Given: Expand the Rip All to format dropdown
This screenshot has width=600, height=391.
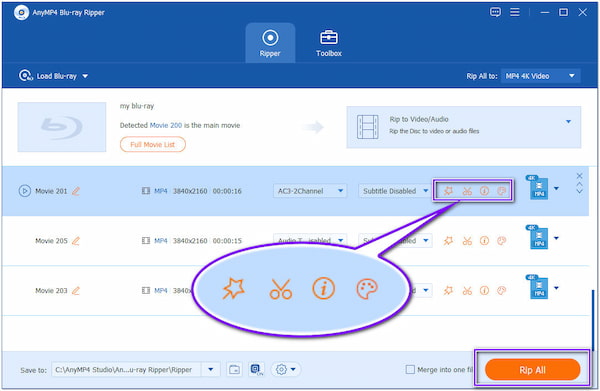Looking at the screenshot, I should [540, 76].
